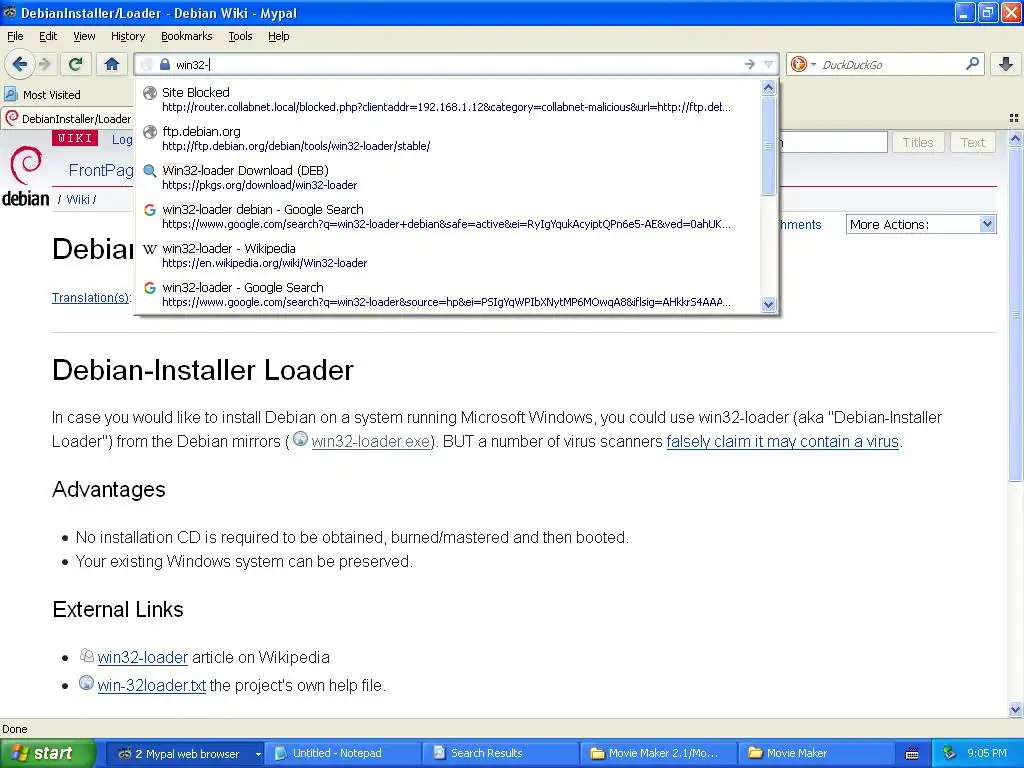Click the Translation(s) link
The height and width of the screenshot is (768, 1024).
(x=91, y=297)
